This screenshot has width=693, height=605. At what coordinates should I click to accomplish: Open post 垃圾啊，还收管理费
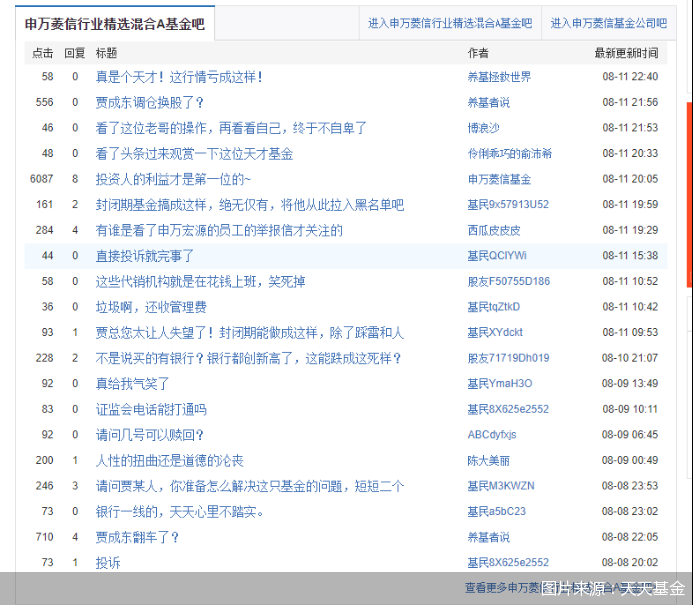pyautogui.click(x=151, y=307)
